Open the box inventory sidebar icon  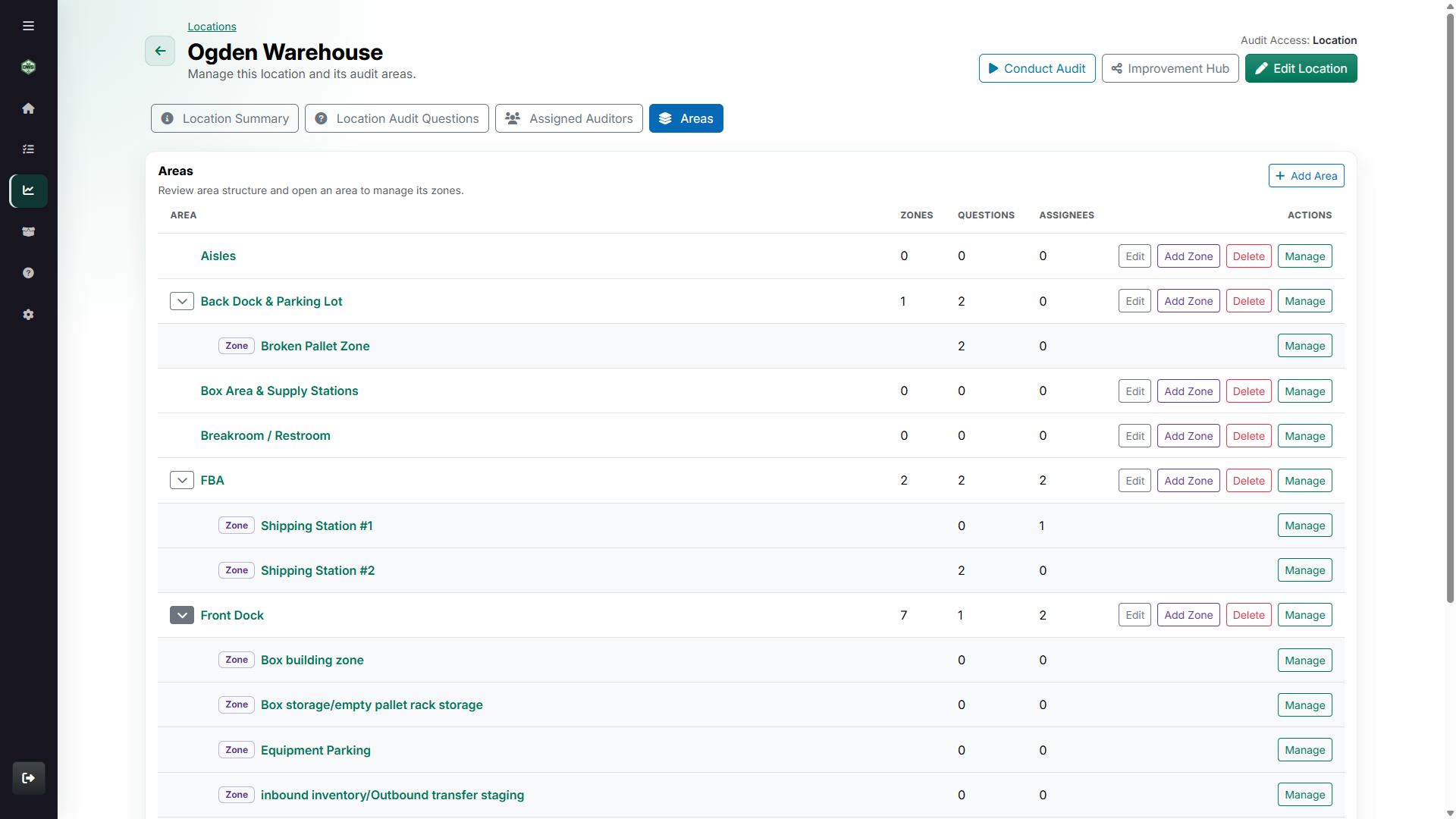pyautogui.click(x=28, y=232)
